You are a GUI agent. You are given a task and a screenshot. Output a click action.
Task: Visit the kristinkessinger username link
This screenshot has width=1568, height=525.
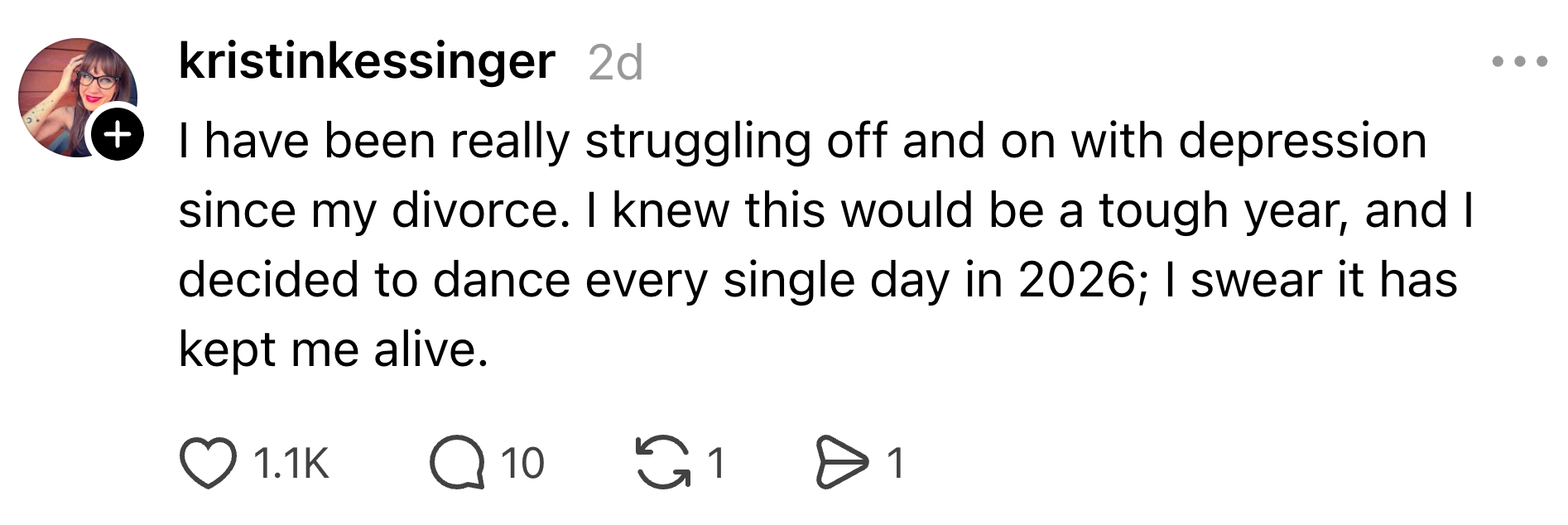[x=367, y=61]
